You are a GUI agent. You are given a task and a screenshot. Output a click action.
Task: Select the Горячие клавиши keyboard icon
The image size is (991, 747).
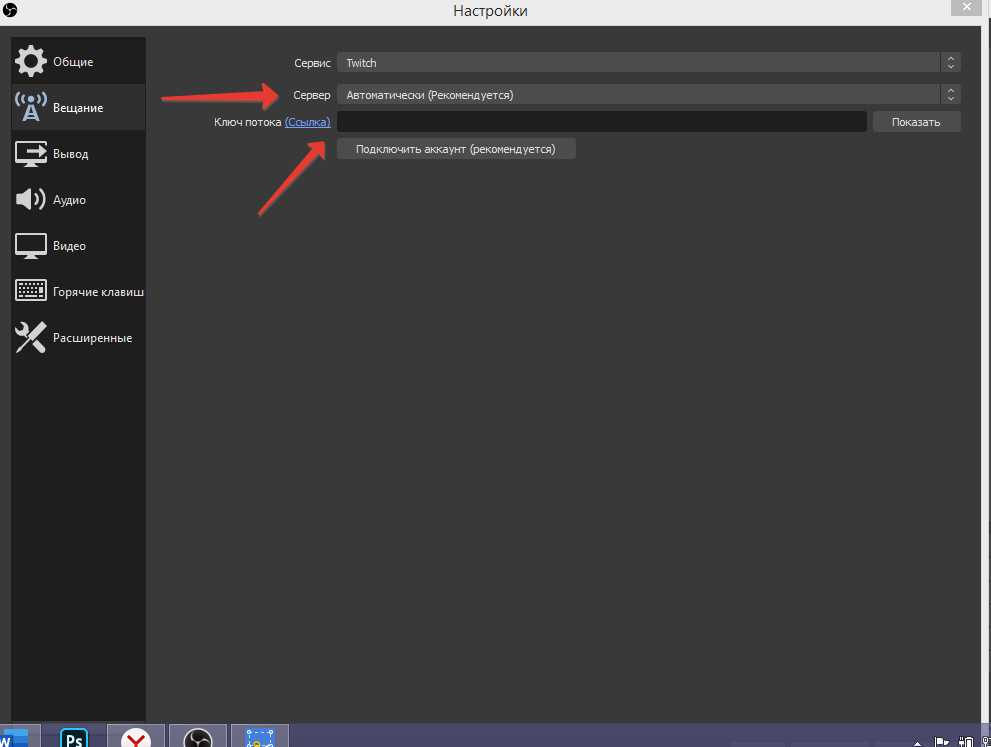[x=30, y=292]
